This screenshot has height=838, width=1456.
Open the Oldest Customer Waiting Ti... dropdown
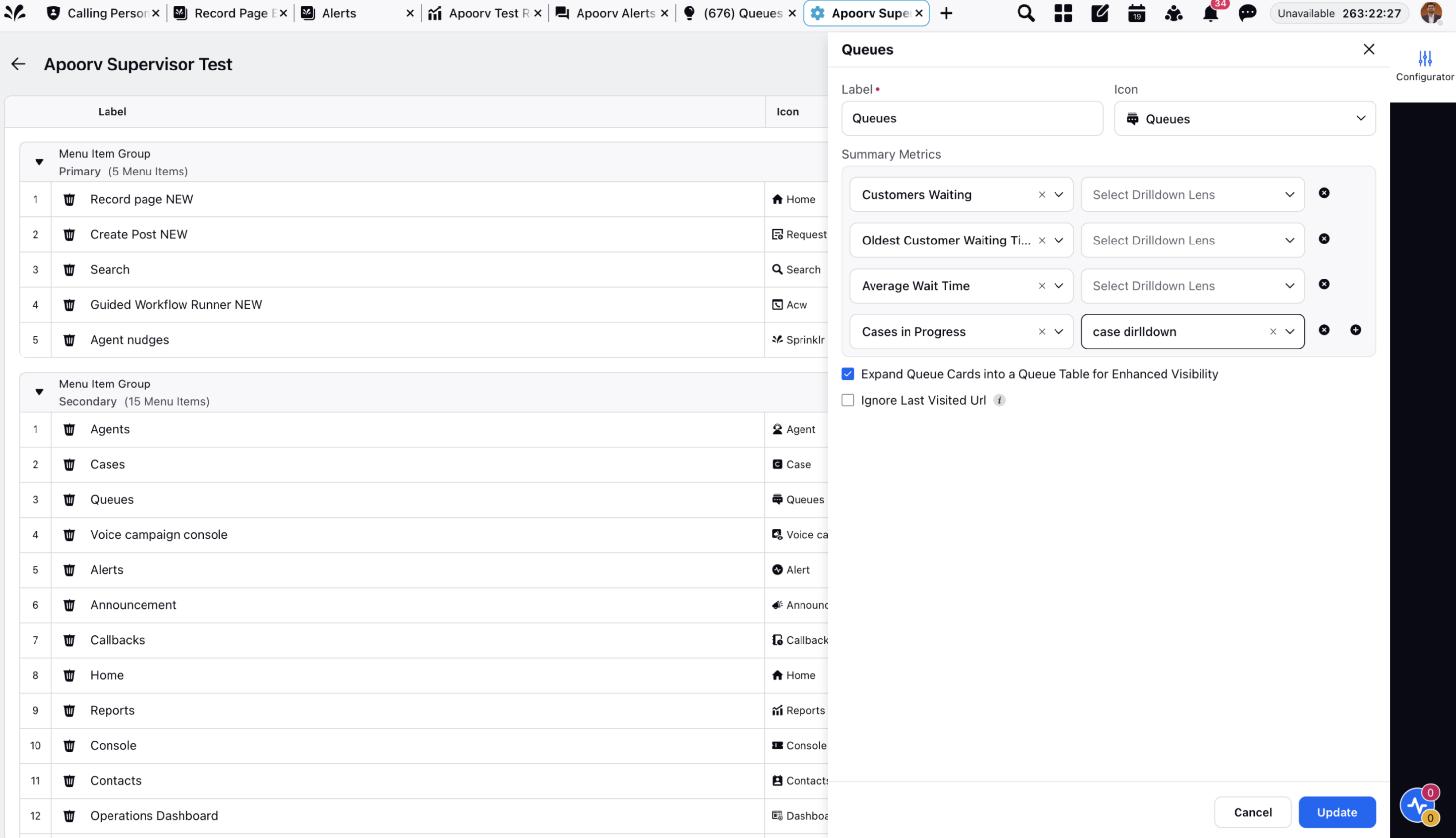(x=961, y=240)
